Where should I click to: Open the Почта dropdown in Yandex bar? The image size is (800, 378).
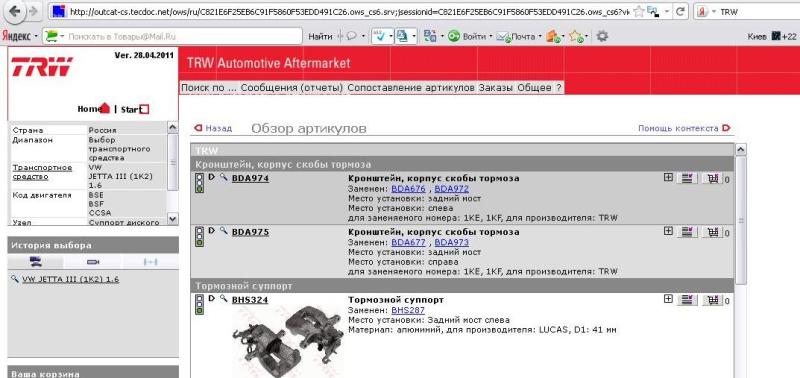[518, 36]
